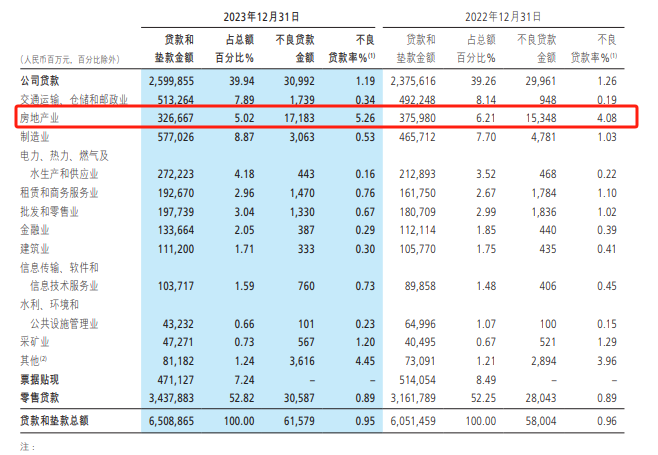Select the 89,858 value
This screenshot has width=658, height=455.
pos(420,286)
